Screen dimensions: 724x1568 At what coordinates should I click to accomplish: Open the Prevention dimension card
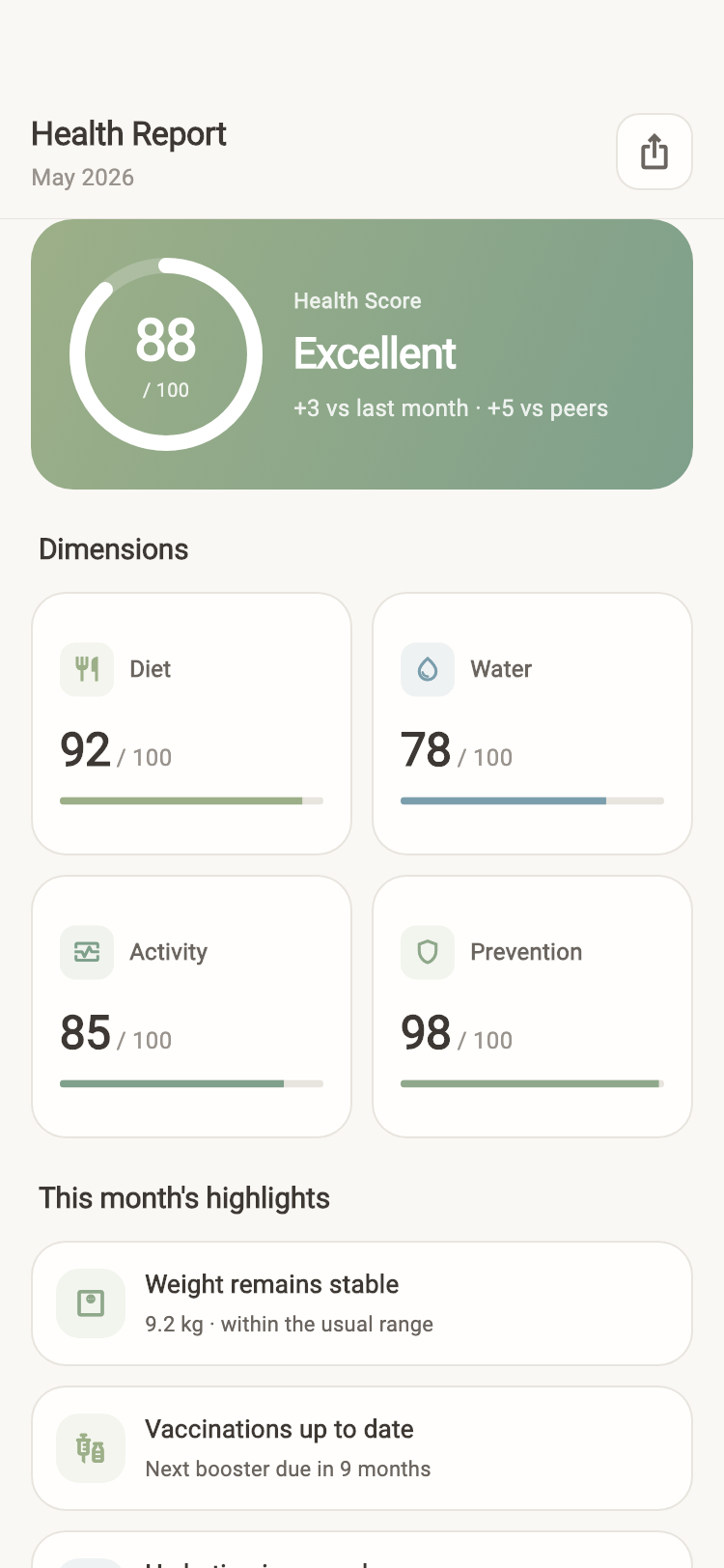(x=532, y=1006)
